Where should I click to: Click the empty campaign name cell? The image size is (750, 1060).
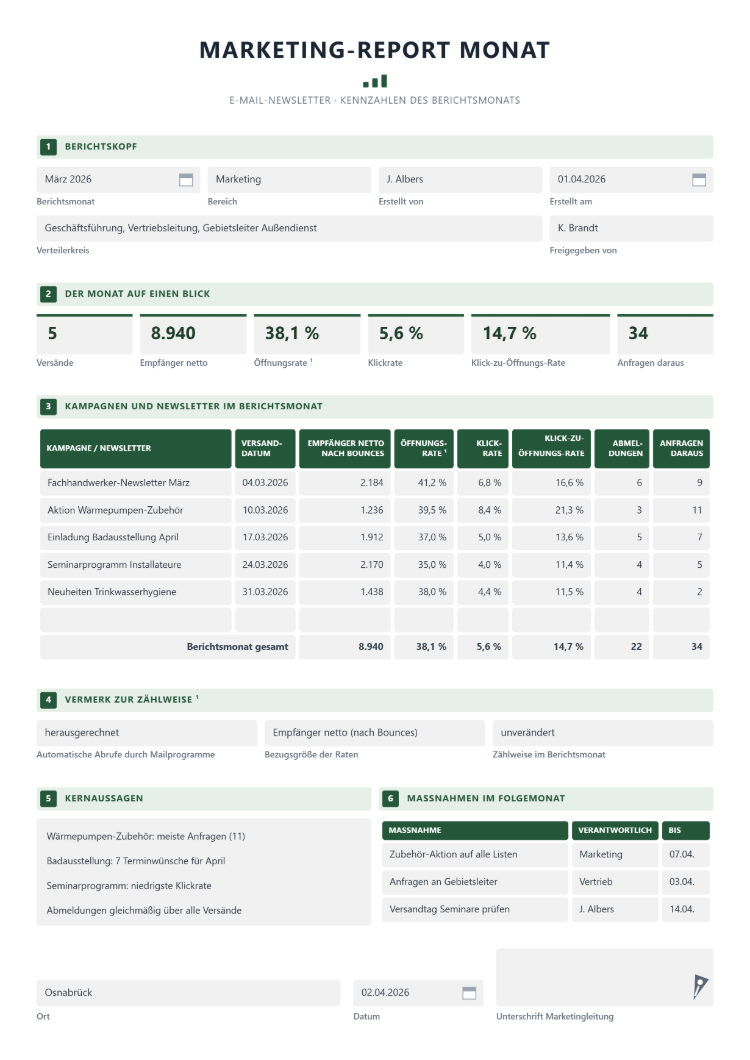pos(136,620)
